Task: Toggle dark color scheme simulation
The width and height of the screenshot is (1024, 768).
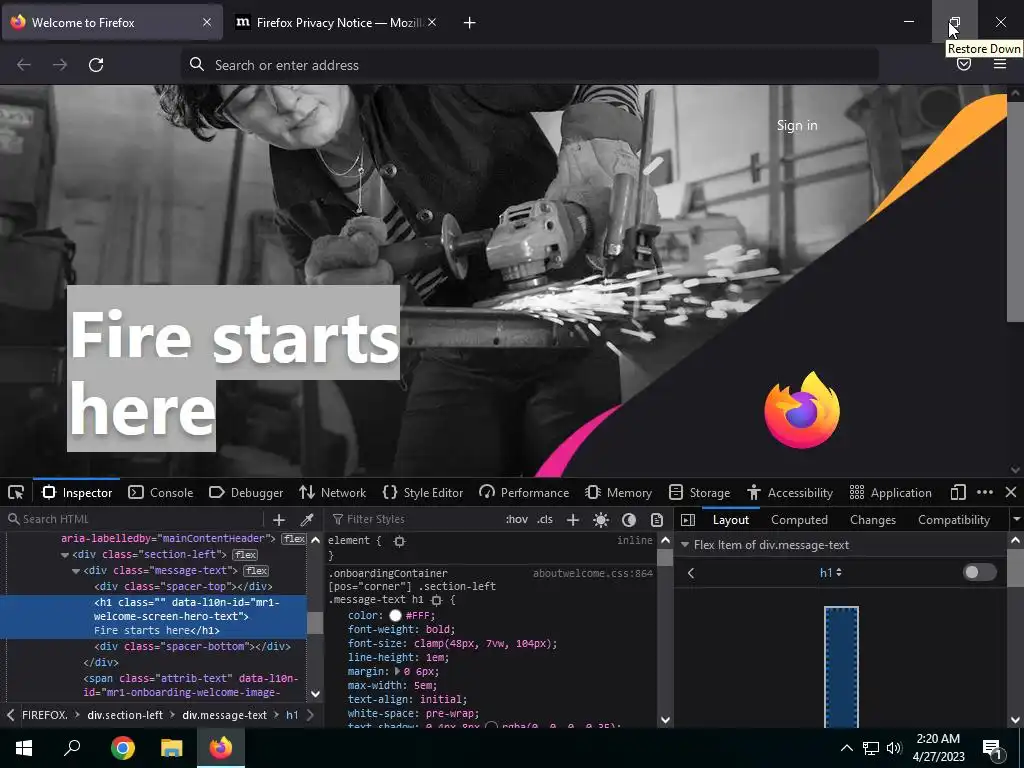Action: coord(629,519)
